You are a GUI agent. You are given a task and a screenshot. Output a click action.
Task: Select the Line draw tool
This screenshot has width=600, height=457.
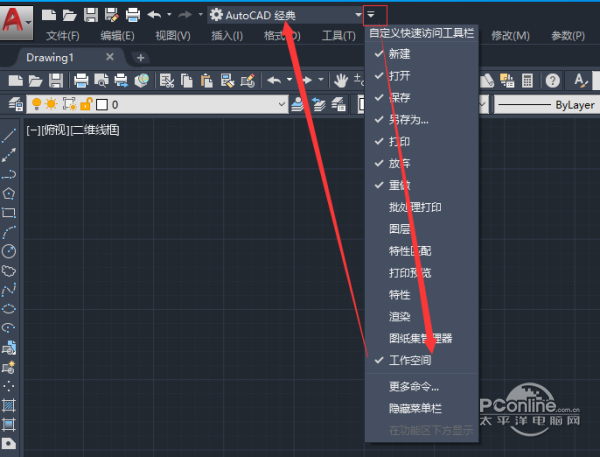pos(9,136)
